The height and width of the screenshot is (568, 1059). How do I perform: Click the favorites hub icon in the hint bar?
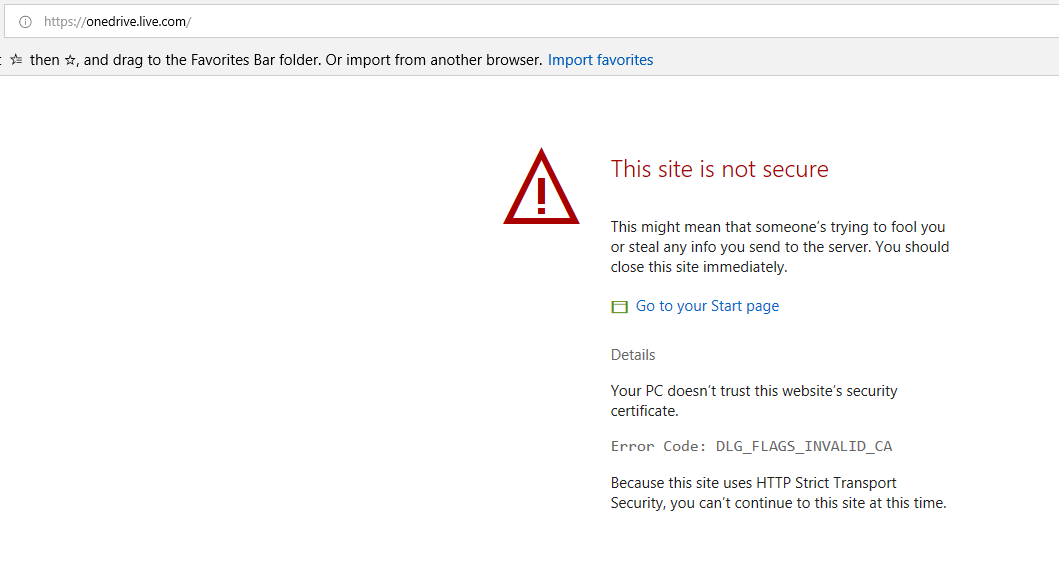(16, 60)
